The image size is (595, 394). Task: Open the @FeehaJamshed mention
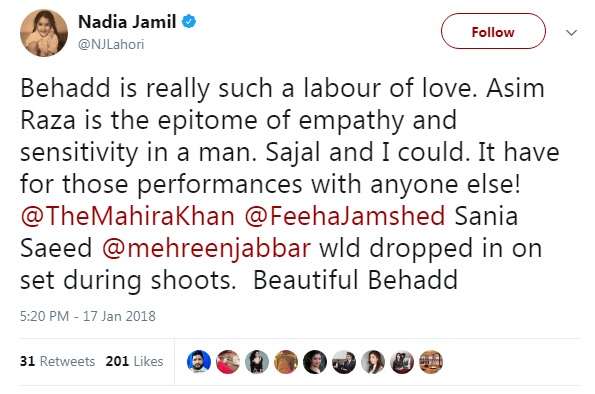pos(345,216)
